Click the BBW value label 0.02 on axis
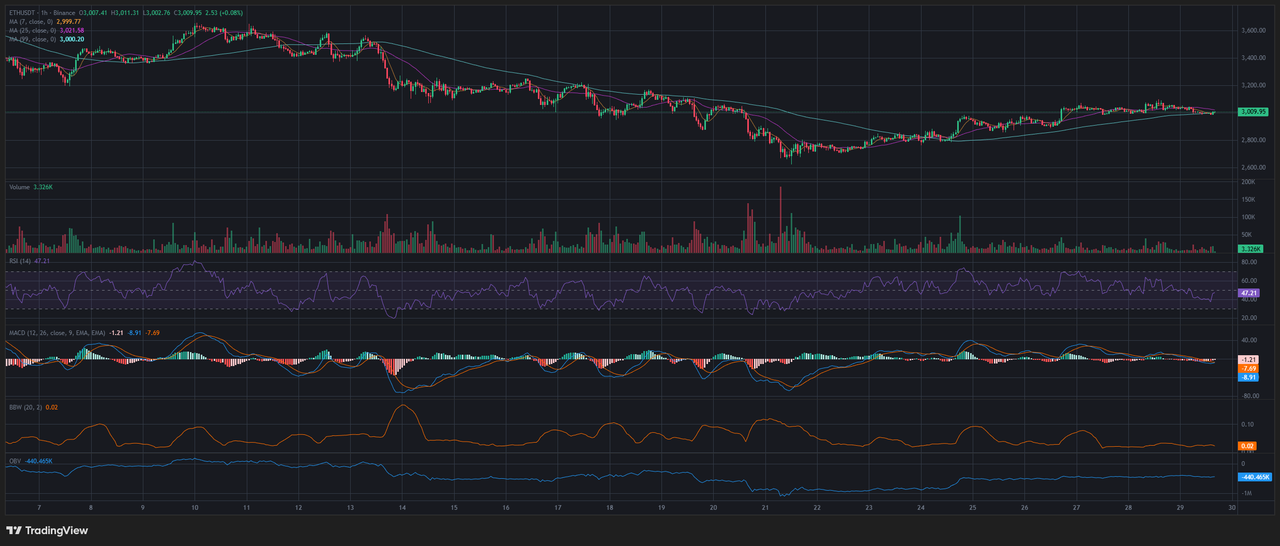The image size is (1280, 546). click(1248, 445)
